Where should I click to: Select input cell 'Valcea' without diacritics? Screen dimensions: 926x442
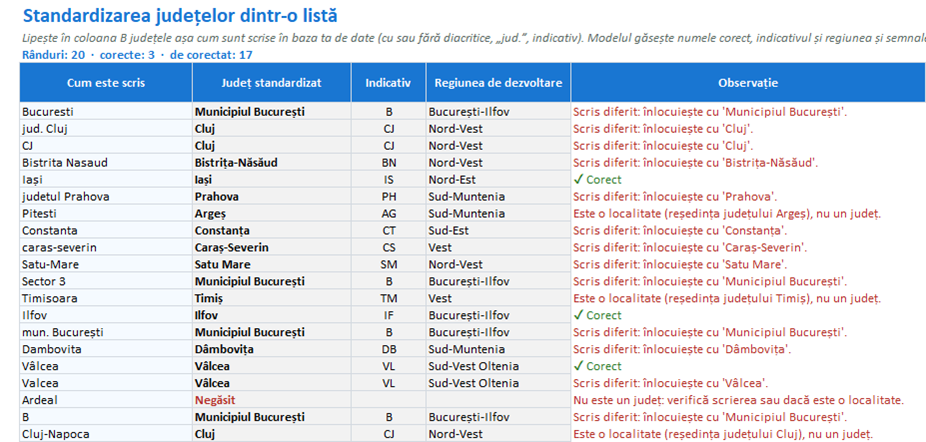point(106,383)
